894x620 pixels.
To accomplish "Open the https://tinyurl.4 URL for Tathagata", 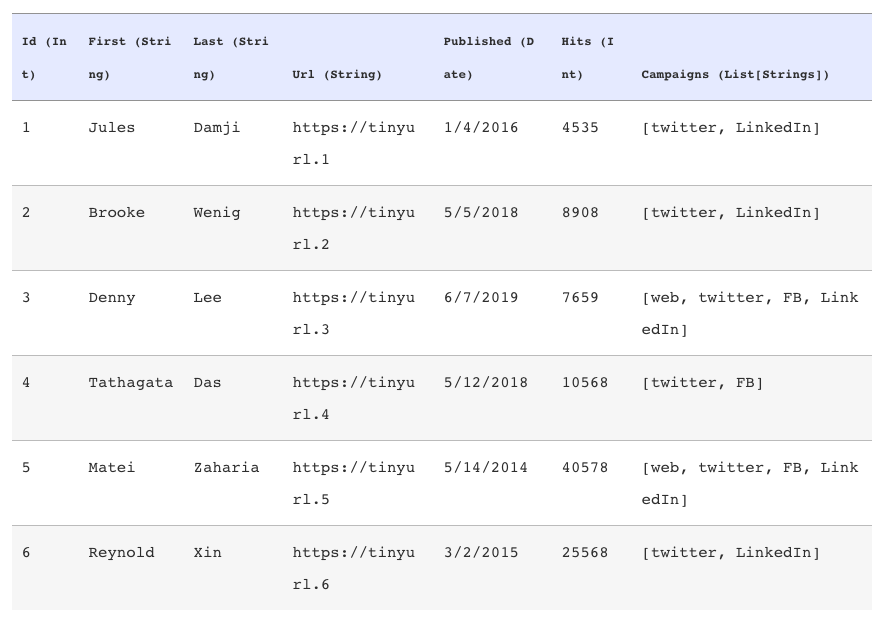I will coord(353,398).
